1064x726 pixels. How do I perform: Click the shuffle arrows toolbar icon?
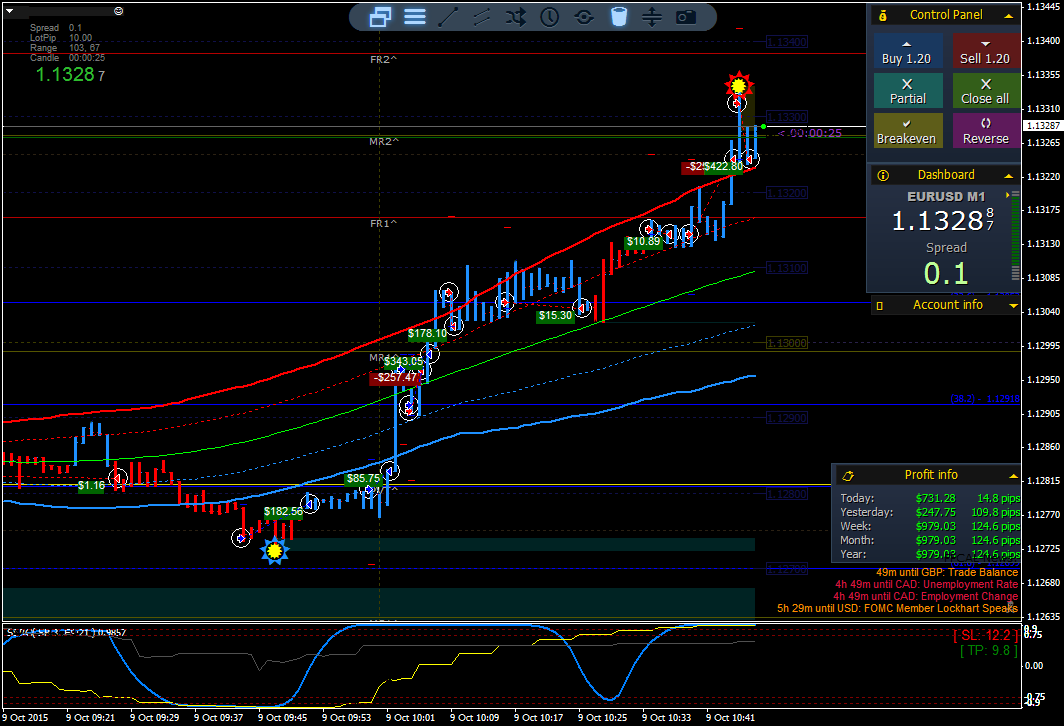[516, 17]
